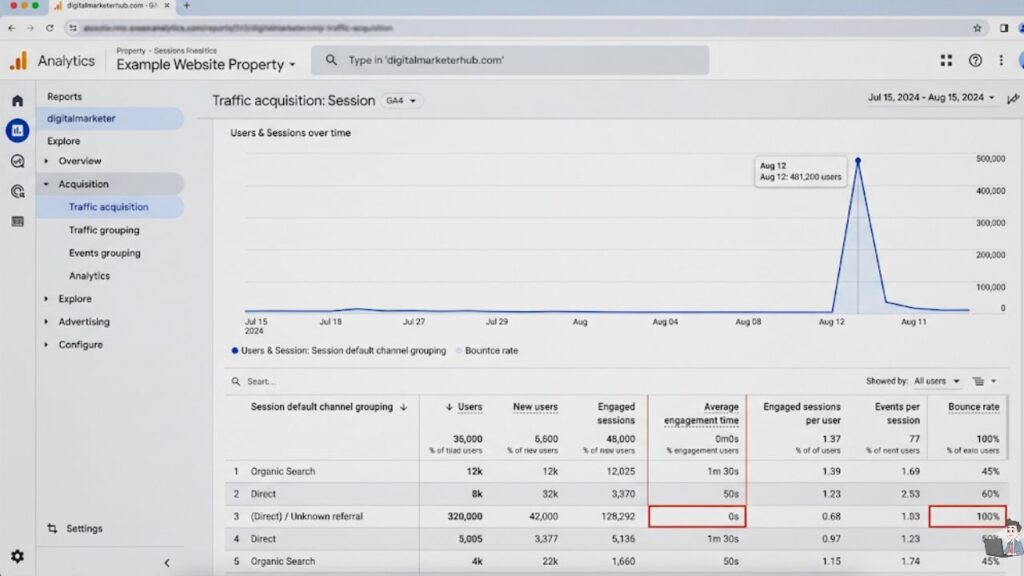Click the Organic Search row with 12,025 engaged sessions
The height and width of the screenshot is (576, 1024).
(x=616, y=472)
